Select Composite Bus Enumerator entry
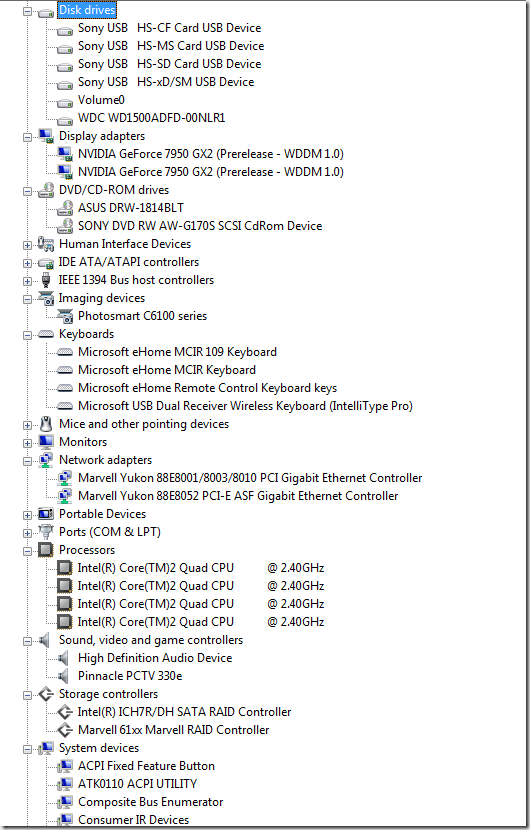The height and width of the screenshot is (830, 530). tap(150, 802)
